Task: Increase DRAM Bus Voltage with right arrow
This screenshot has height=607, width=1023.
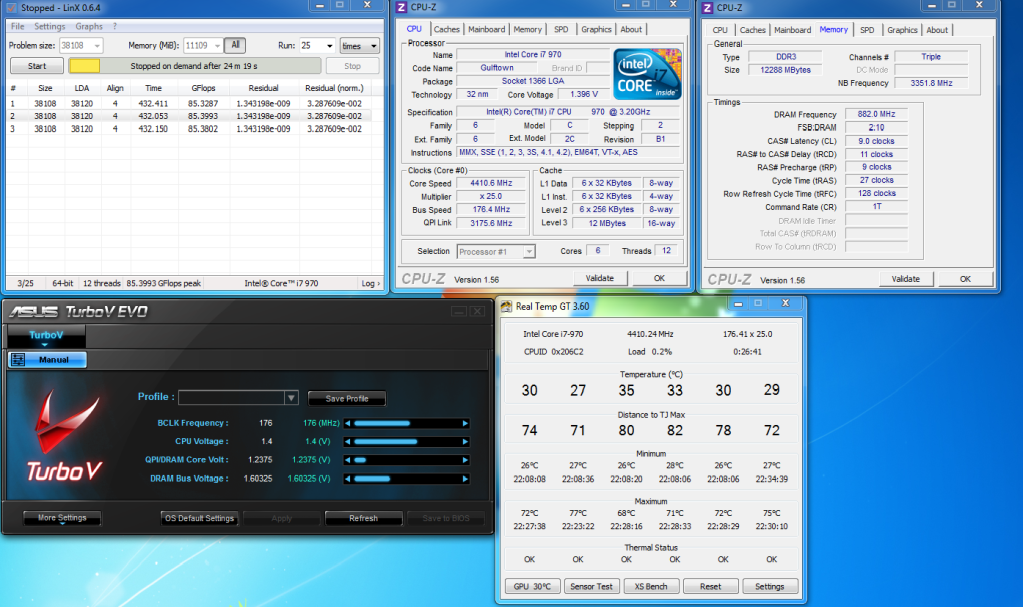Action: pyautogui.click(x=465, y=479)
